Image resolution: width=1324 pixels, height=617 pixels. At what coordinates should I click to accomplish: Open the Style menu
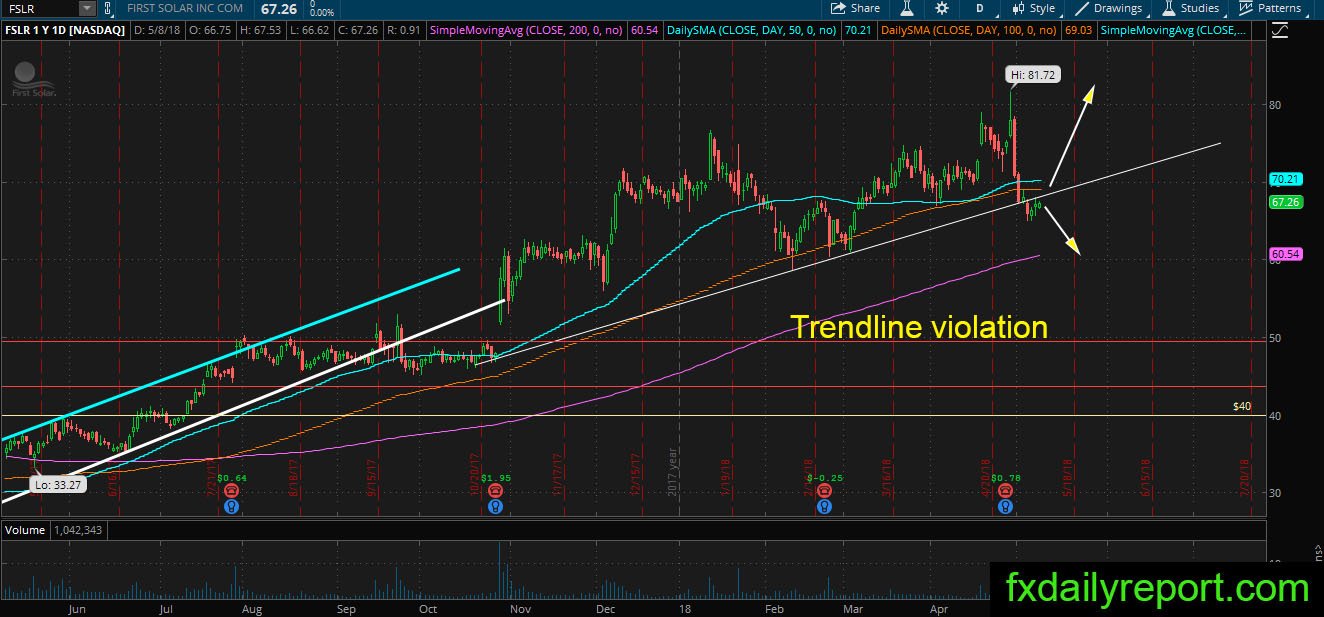(x=1034, y=8)
